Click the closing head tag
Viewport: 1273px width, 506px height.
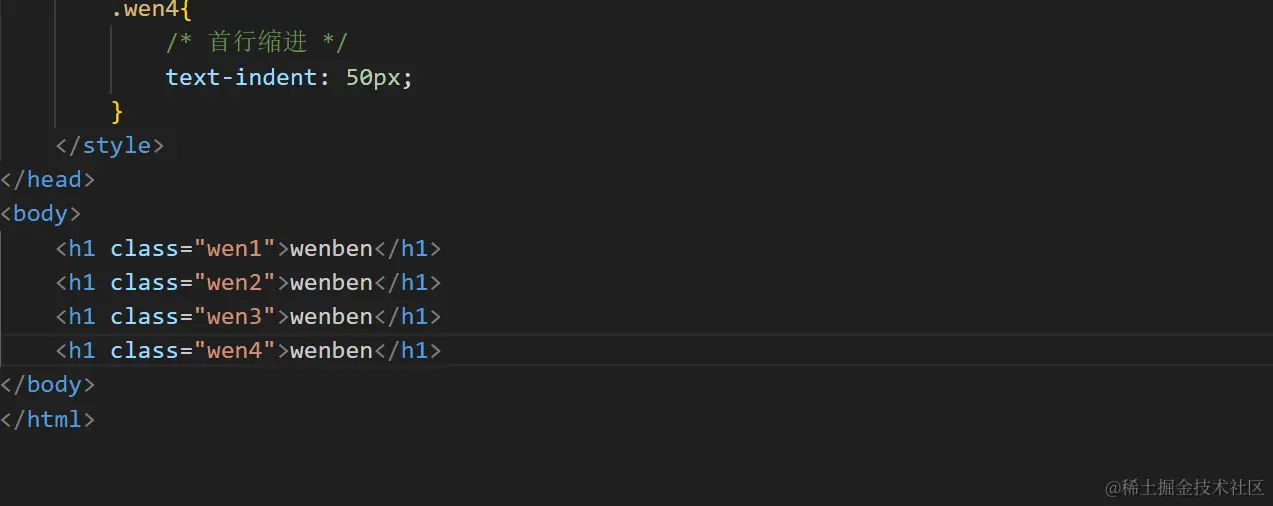point(48,180)
